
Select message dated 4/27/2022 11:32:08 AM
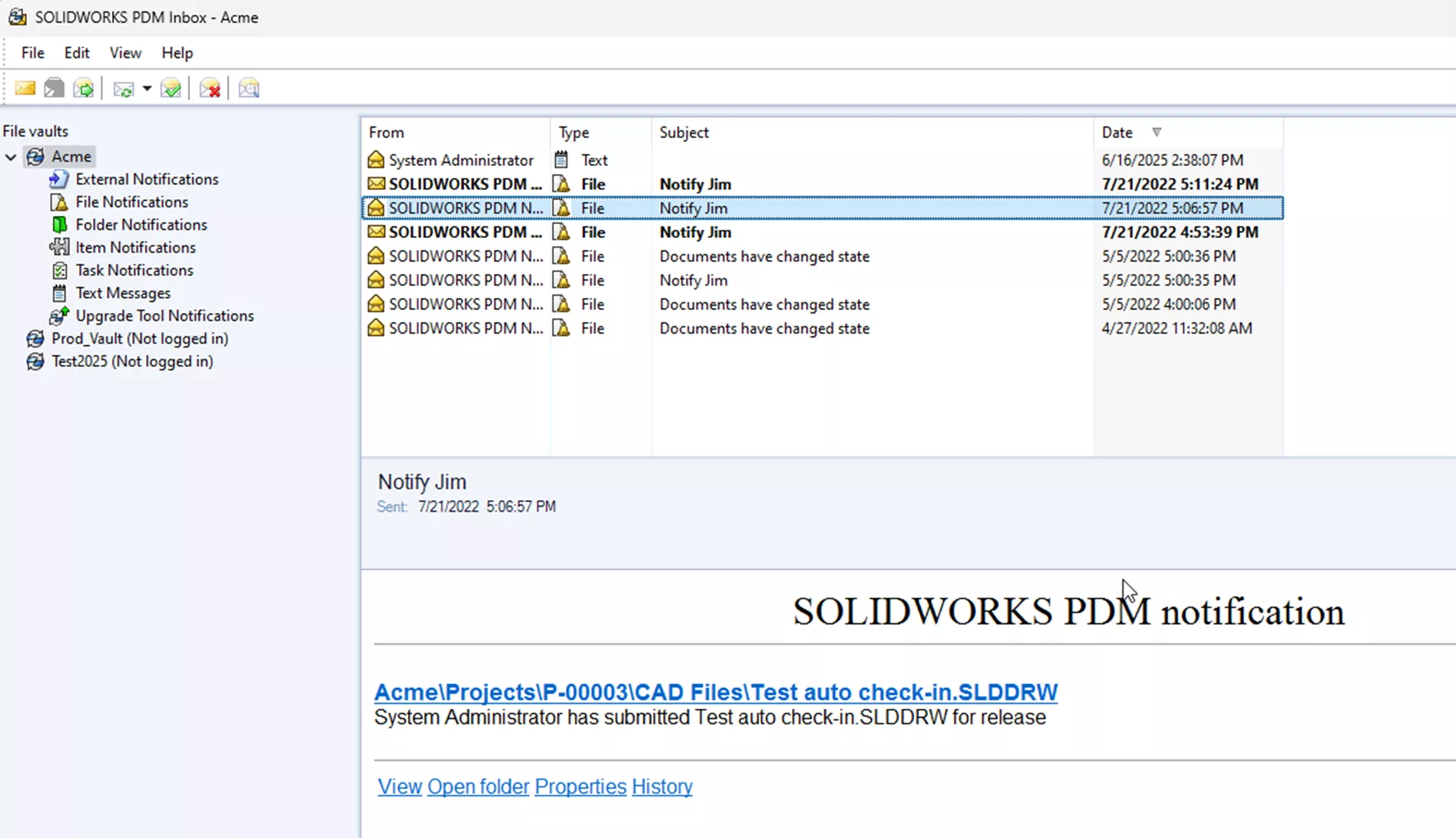[x=822, y=328]
